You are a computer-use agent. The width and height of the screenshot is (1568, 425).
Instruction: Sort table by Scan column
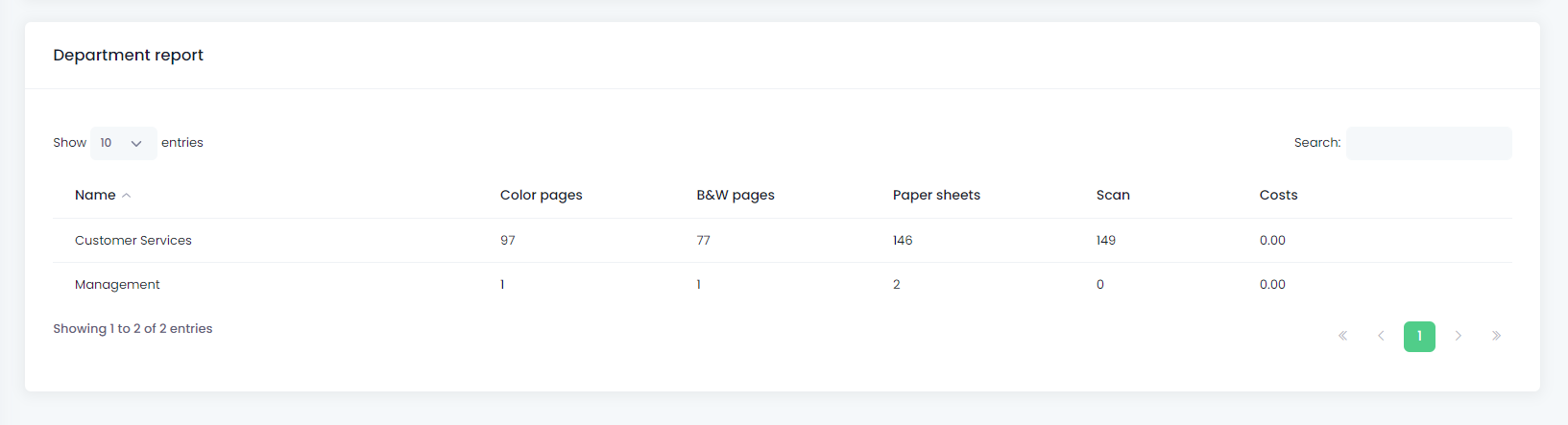1113,195
